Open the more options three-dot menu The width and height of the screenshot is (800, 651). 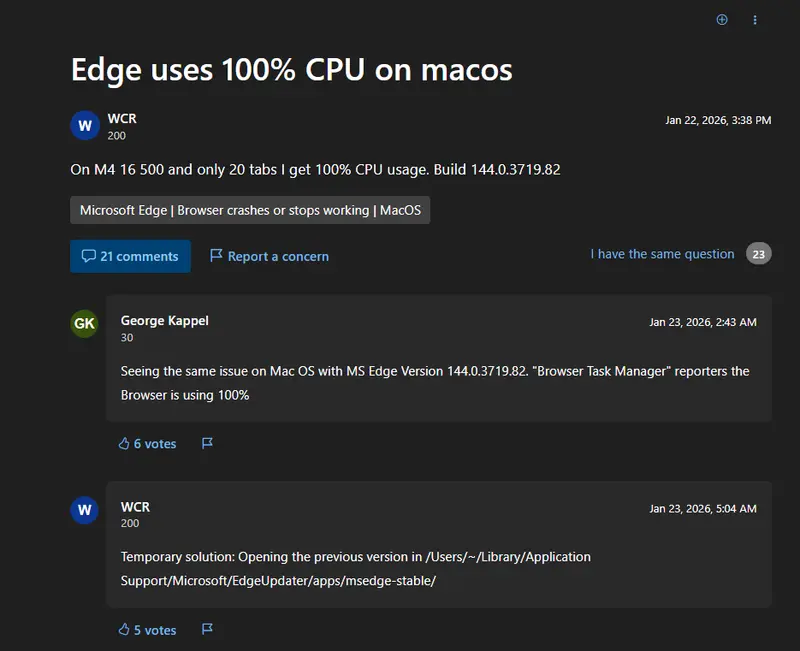[754, 19]
